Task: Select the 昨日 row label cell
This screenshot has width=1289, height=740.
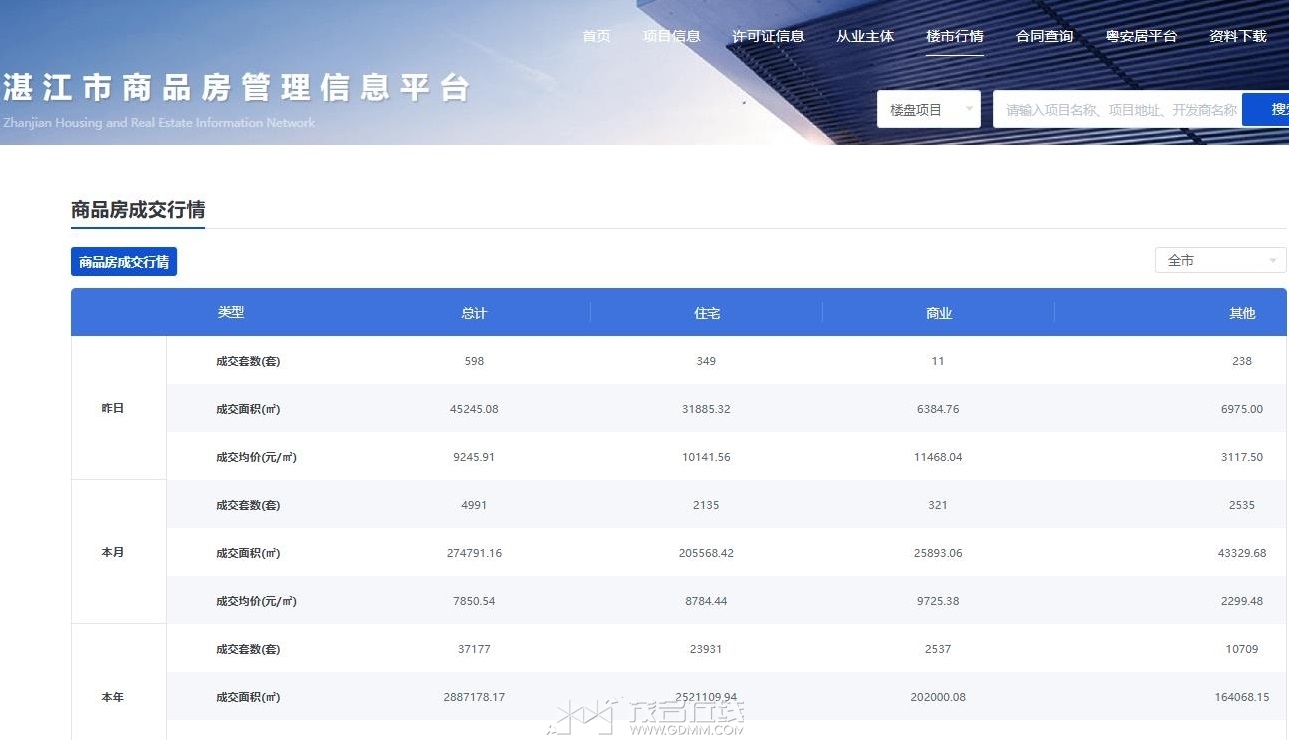Action: coord(113,409)
